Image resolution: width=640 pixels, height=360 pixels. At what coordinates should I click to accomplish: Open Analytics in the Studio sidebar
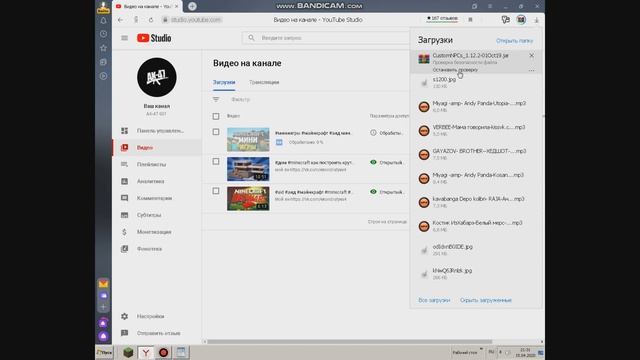pos(157,181)
